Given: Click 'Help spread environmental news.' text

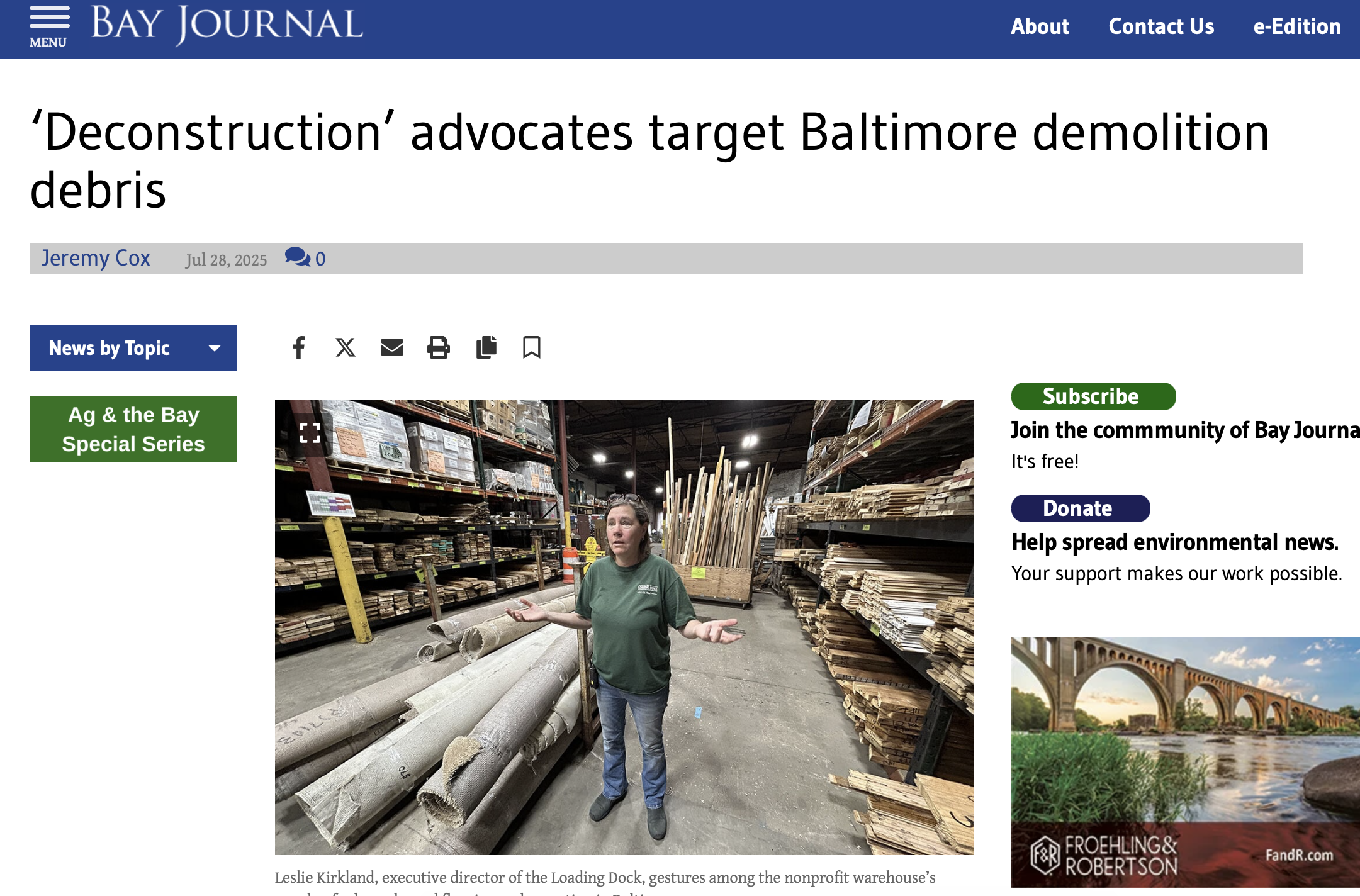Looking at the screenshot, I should click(x=1174, y=542).
